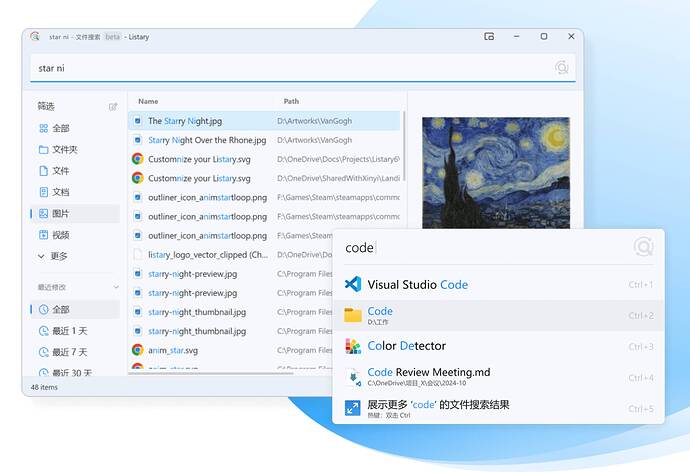Image resolution: width=690 pixels, height=472 pixels.
Task: Click the Ctrl+3 shortcut beside Color Detector
Action: (x=640, y=347)
